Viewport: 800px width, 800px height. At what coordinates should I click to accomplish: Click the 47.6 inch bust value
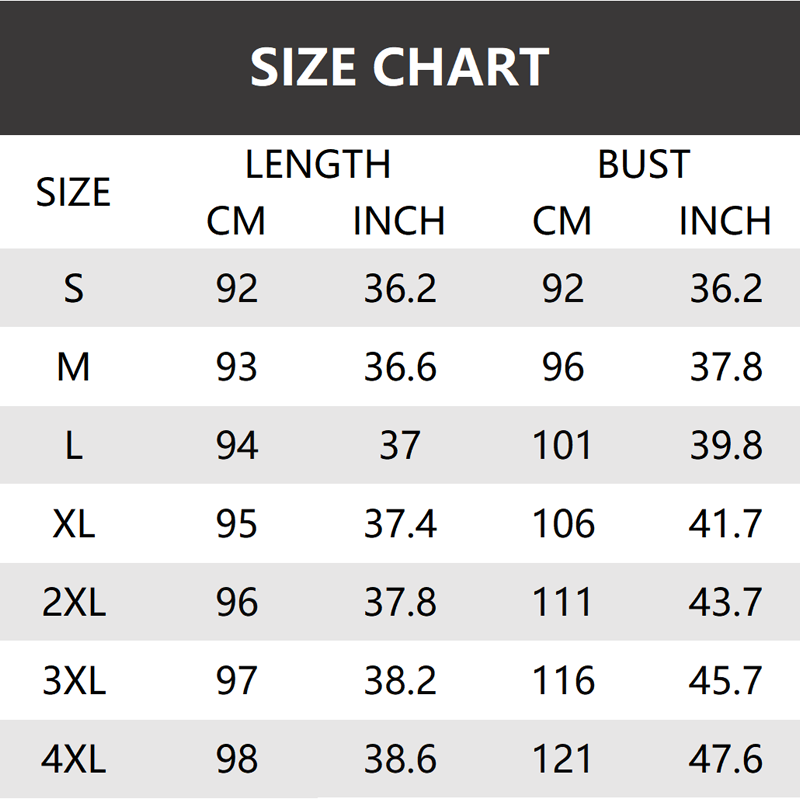pos(725,759)
